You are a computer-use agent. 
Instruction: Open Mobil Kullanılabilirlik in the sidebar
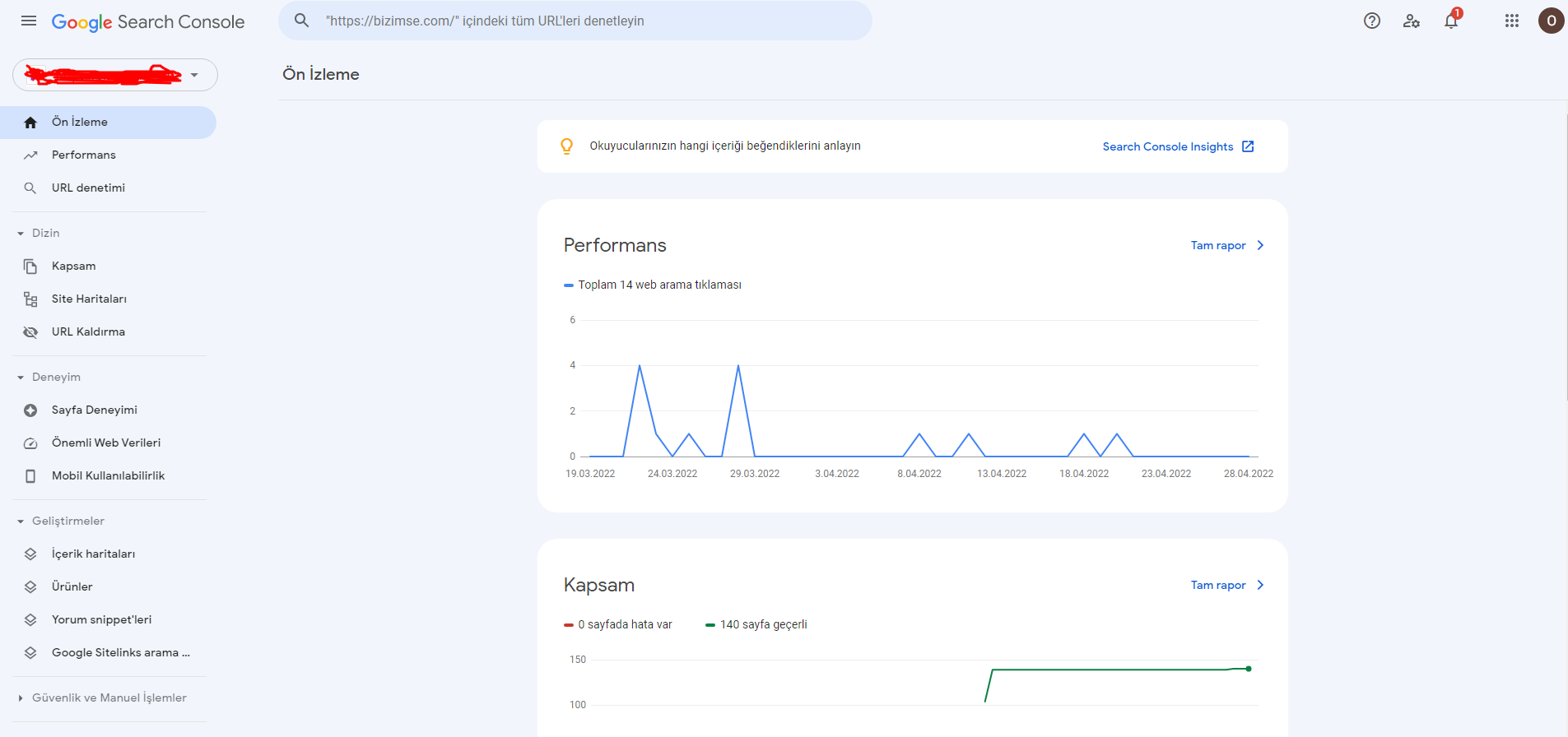tap(108, 476)
